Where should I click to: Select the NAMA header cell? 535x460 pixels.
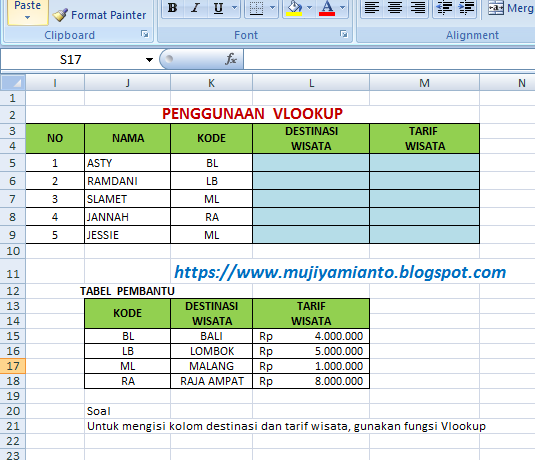pyautogui.click(x=127, y=139)
